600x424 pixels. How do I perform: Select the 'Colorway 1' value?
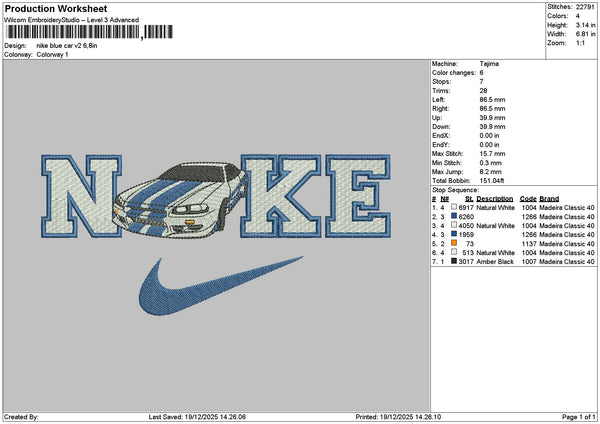[52, 55]
